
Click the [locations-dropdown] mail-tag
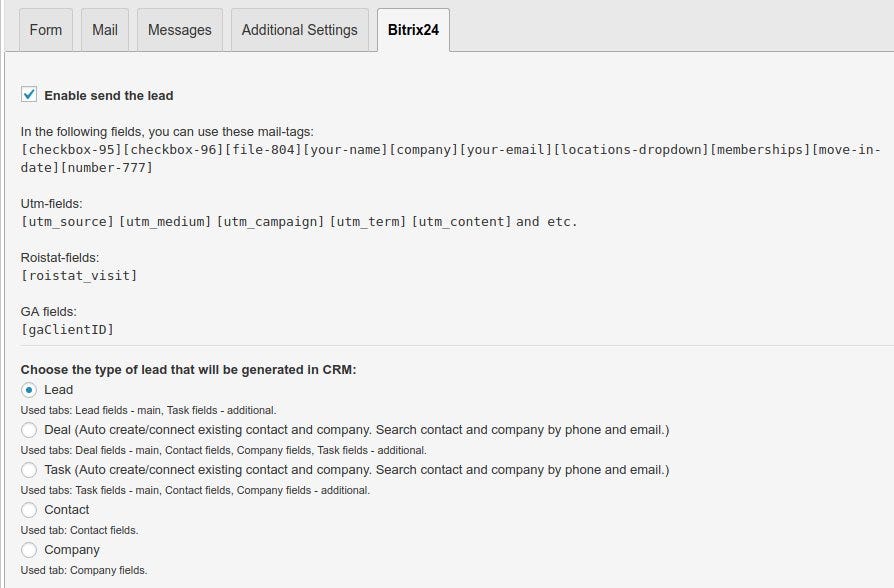631,150
